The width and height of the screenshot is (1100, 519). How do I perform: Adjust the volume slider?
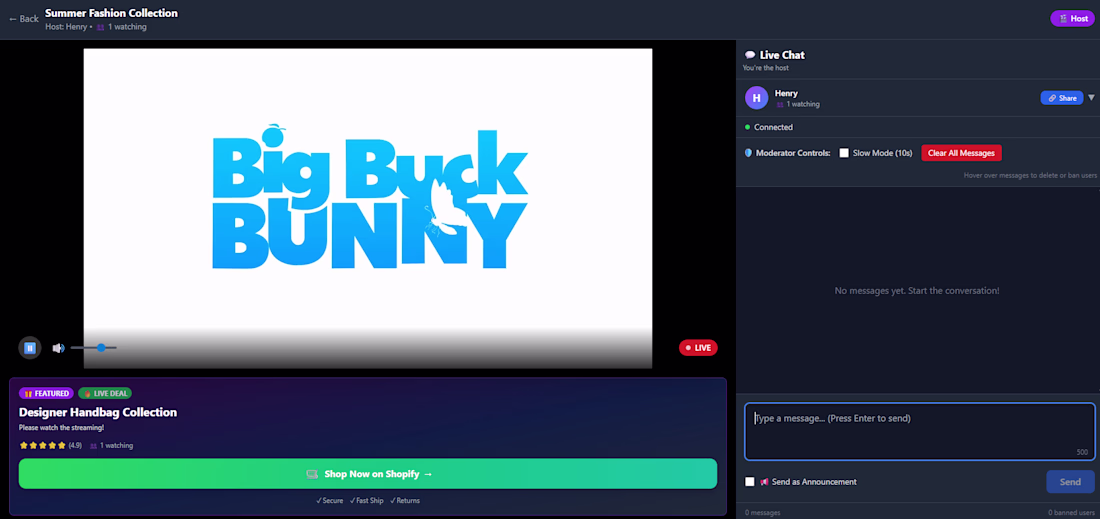click(93, 347)
